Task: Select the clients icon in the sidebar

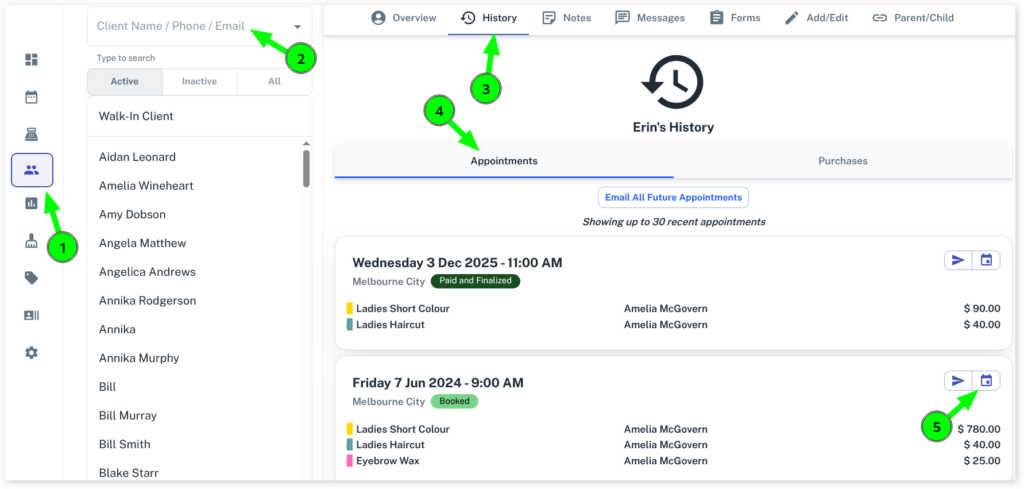Action: tap(31, 170)
